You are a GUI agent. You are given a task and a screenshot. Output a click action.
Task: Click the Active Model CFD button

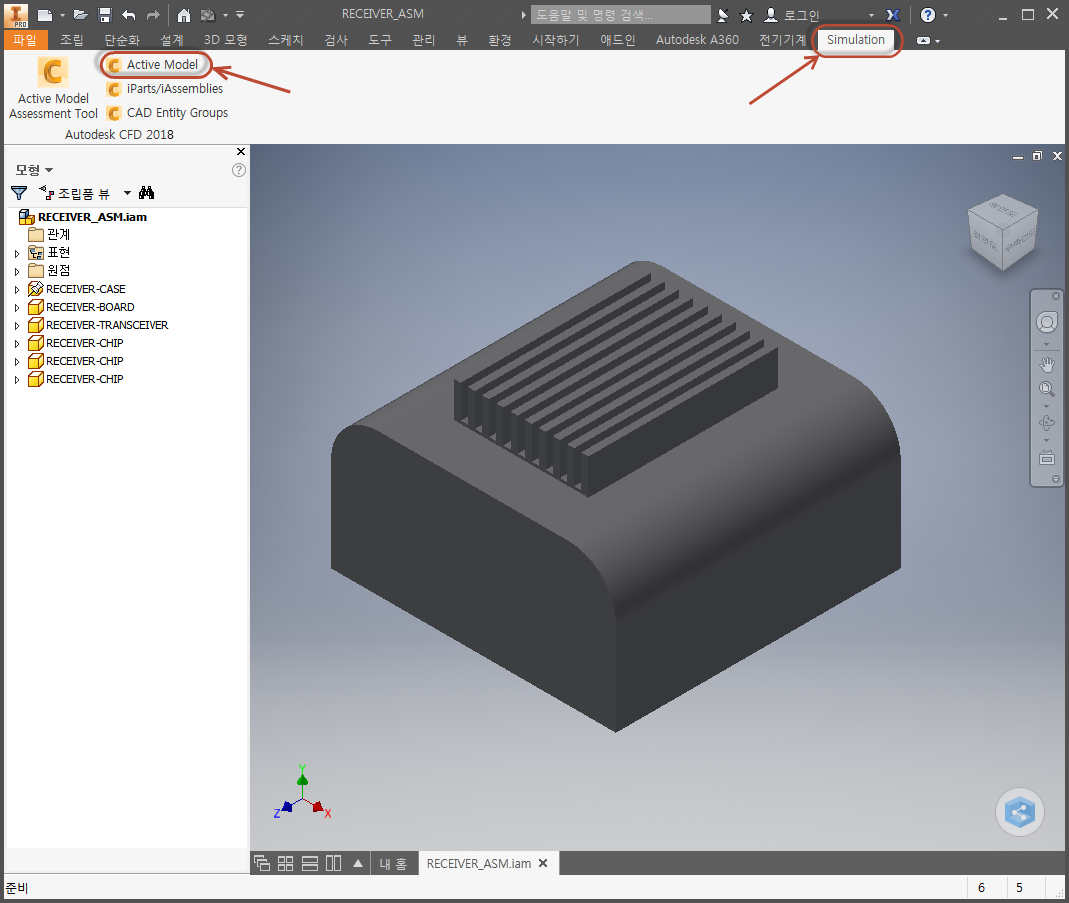pos(153,65)
